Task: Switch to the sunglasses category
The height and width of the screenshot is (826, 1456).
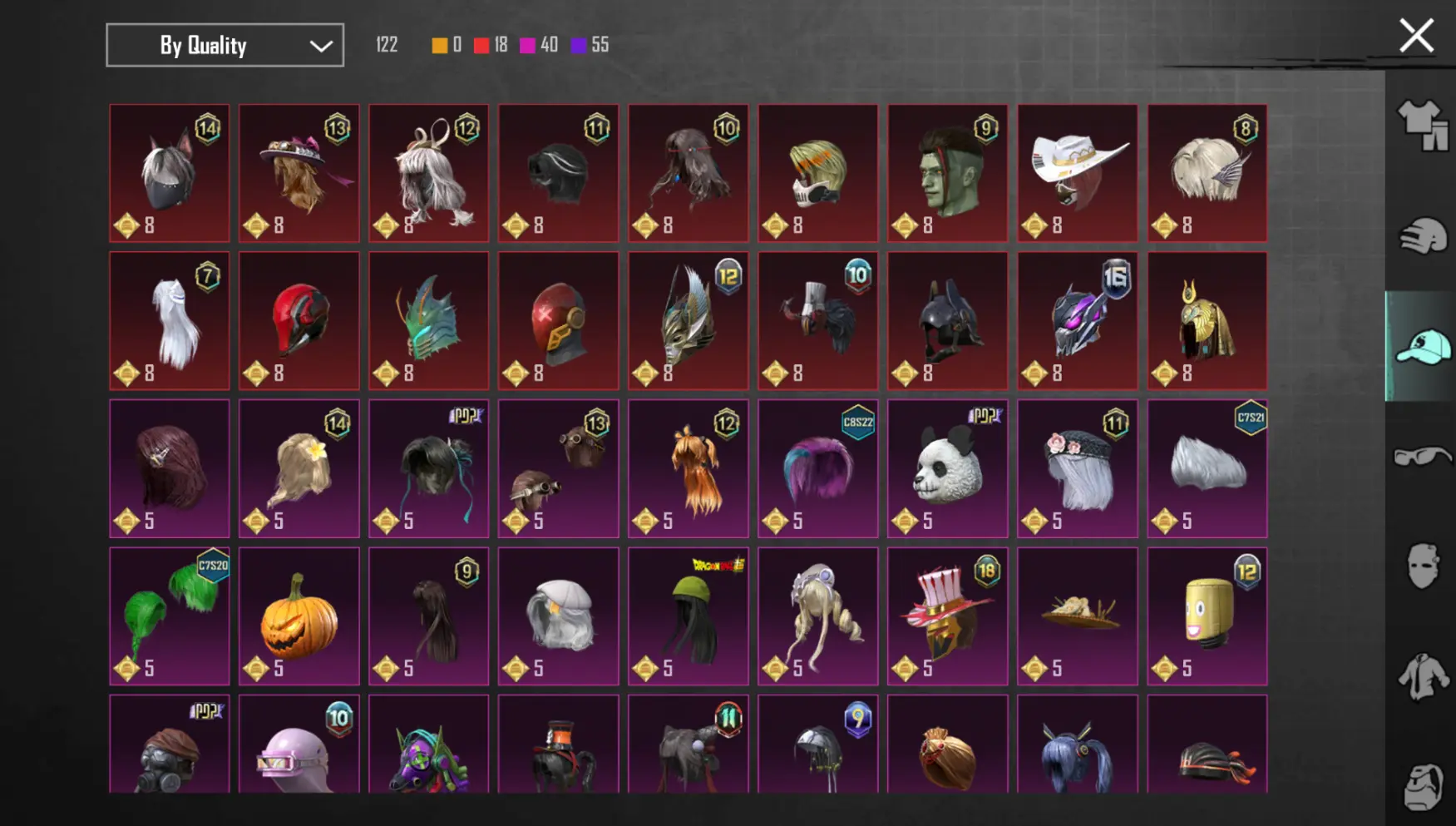Action: point(1423,456)
